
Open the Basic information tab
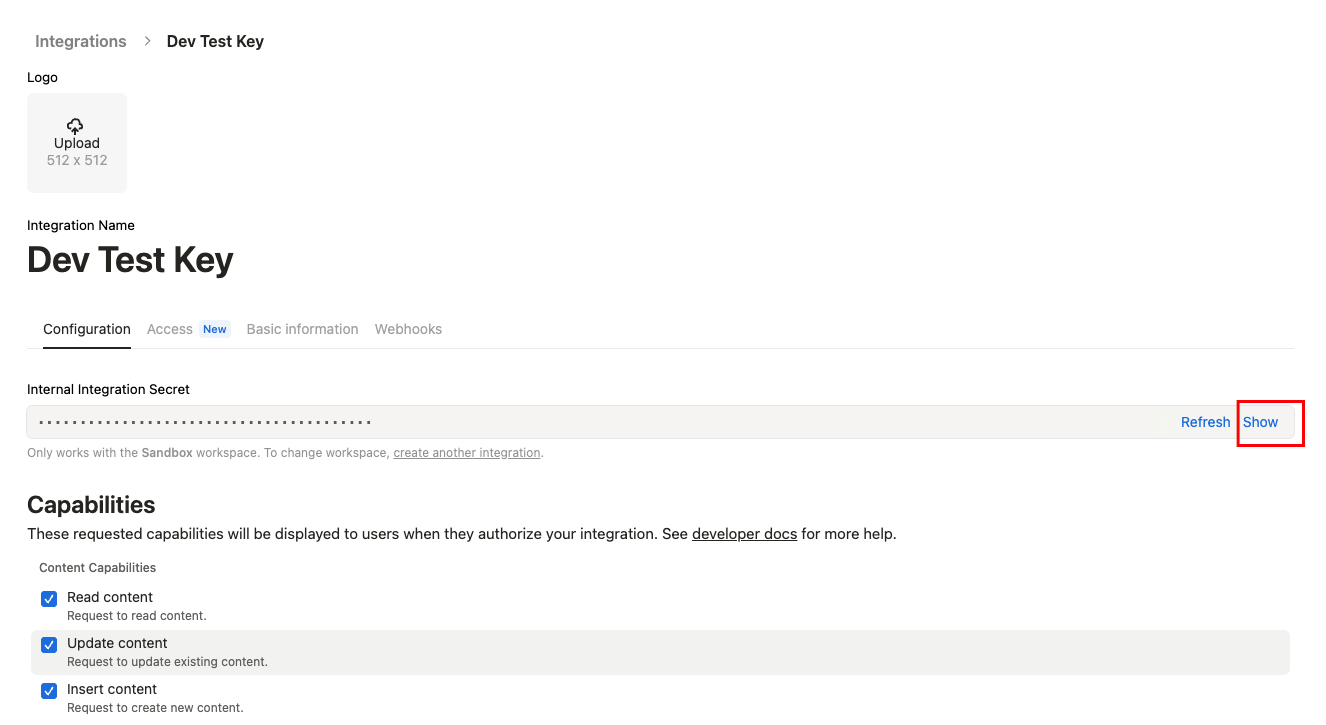tap(302, 328)
